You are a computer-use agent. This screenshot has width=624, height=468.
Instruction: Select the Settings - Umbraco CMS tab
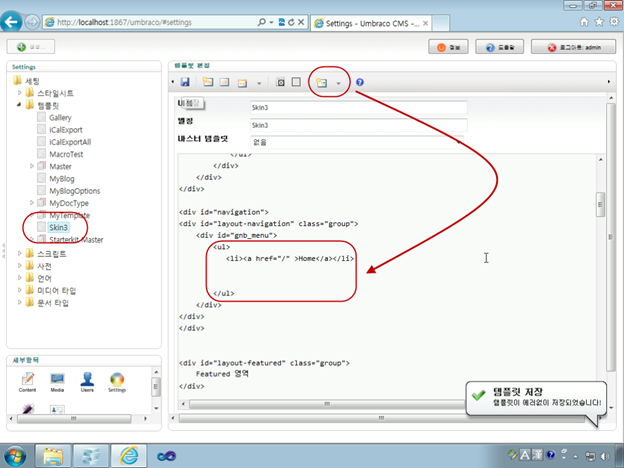pos(371,23)
